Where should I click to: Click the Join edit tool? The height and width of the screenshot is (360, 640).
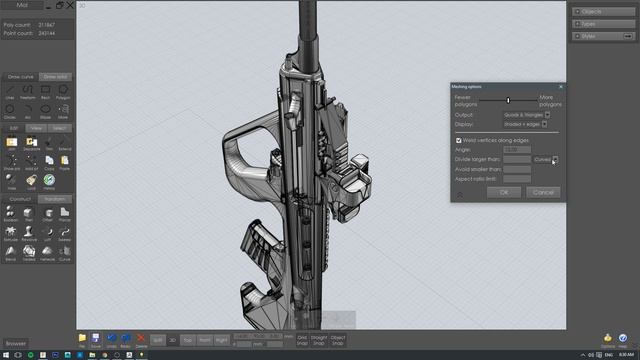[11, 144]
